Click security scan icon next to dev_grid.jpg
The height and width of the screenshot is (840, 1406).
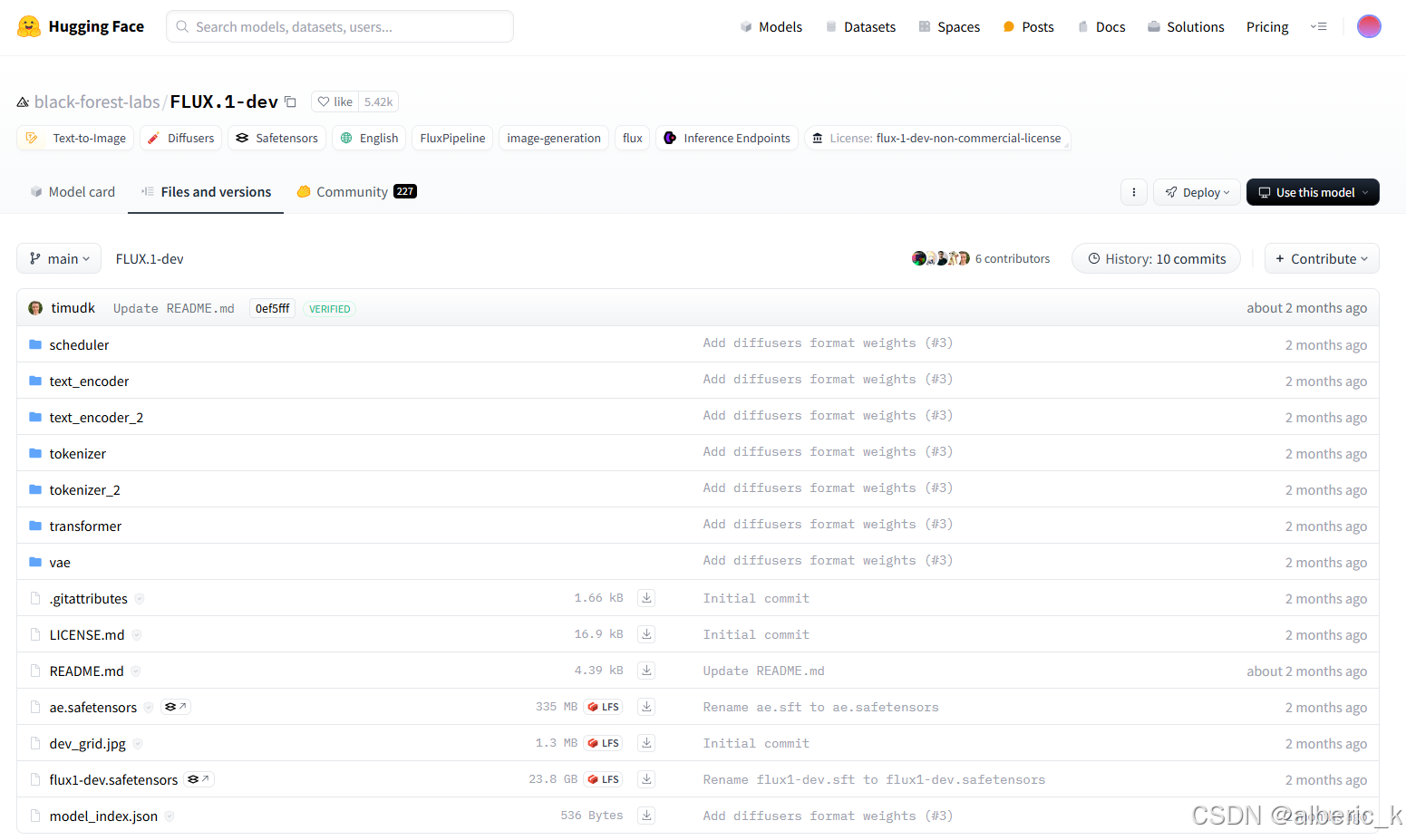(138, 744)
